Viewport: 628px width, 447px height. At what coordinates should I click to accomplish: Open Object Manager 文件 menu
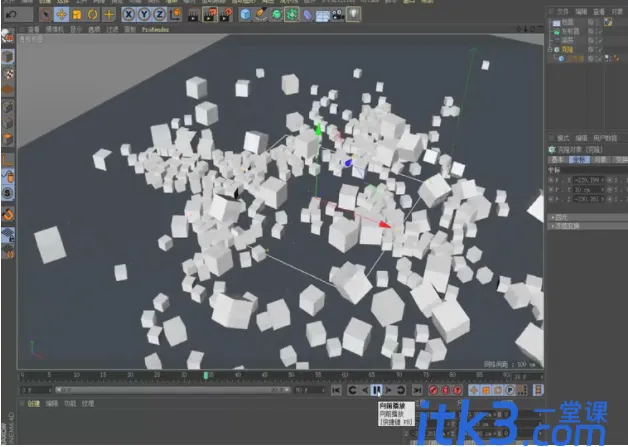tap(563, 12)
